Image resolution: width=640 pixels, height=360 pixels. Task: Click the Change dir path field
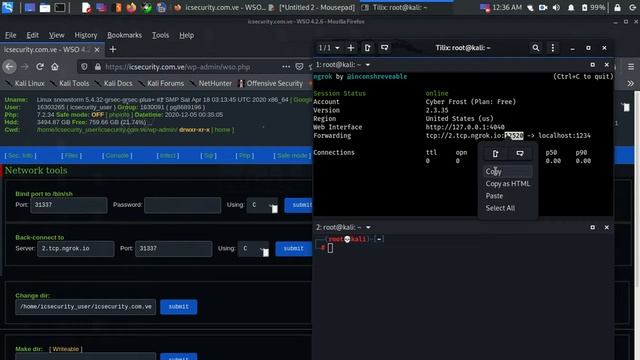[86, 307]
